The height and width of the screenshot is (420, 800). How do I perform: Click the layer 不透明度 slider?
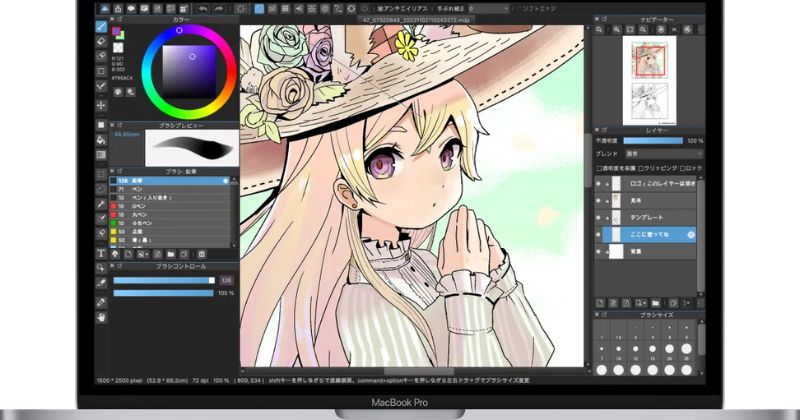[653, 141]
